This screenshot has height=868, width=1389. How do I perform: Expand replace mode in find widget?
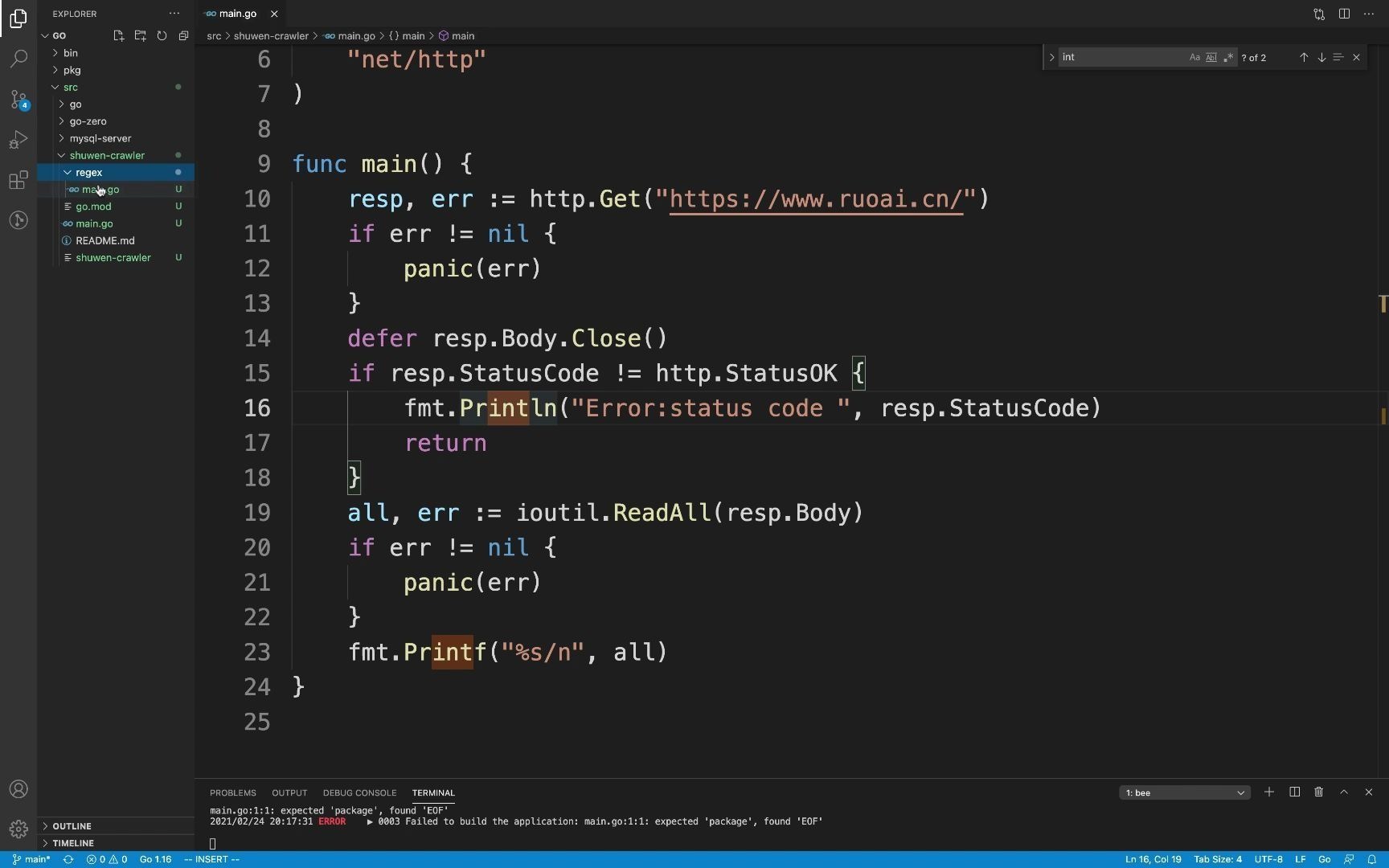pyautogui.click(x=1051, y=57)
